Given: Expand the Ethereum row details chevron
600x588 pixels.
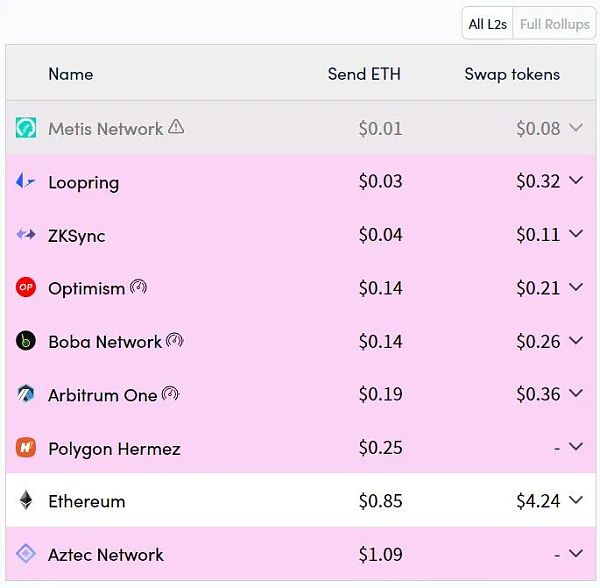Looking at the screenshot, I should (575, 501).
